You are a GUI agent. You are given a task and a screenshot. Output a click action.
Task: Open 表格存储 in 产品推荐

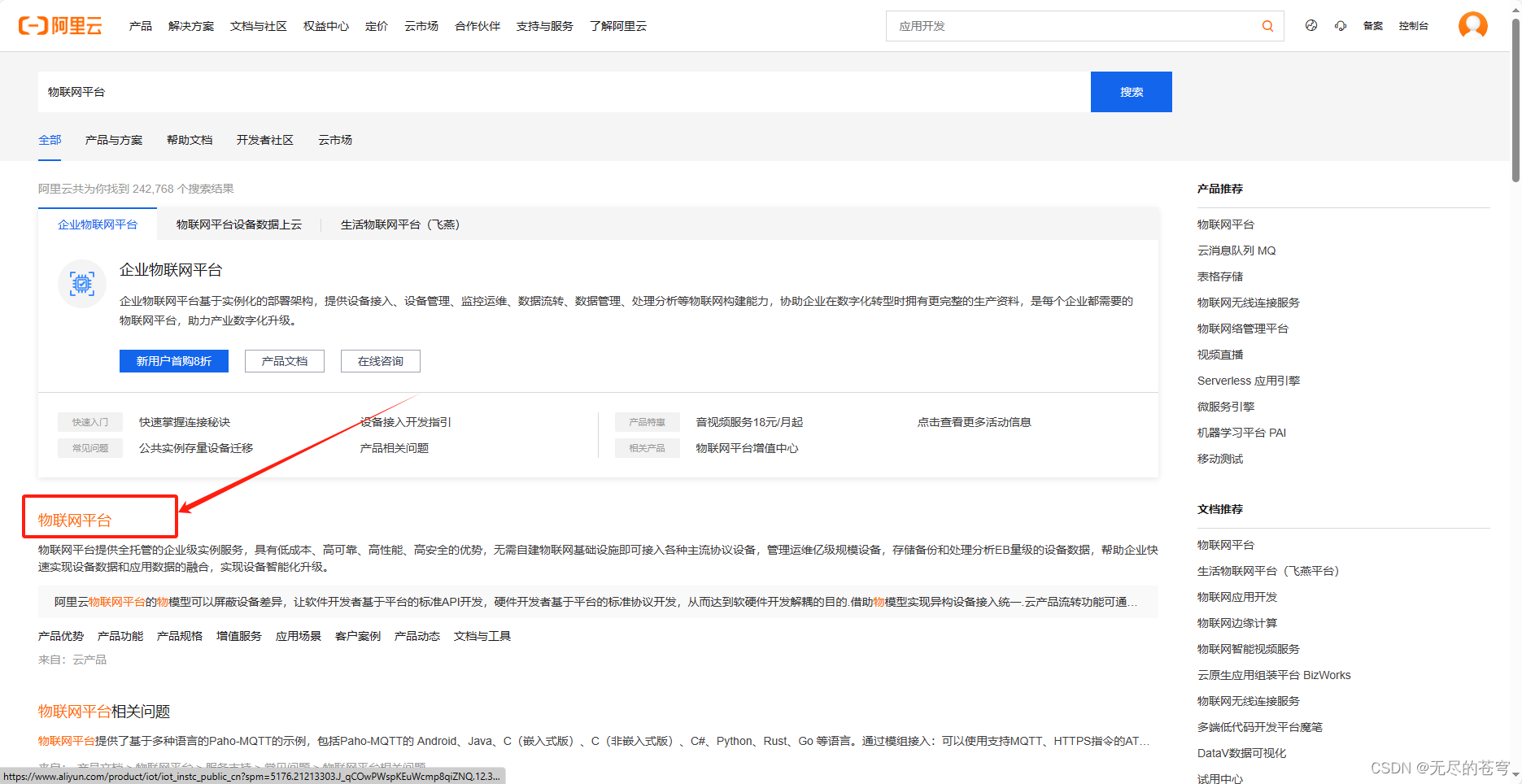[x=1220, y=277]
